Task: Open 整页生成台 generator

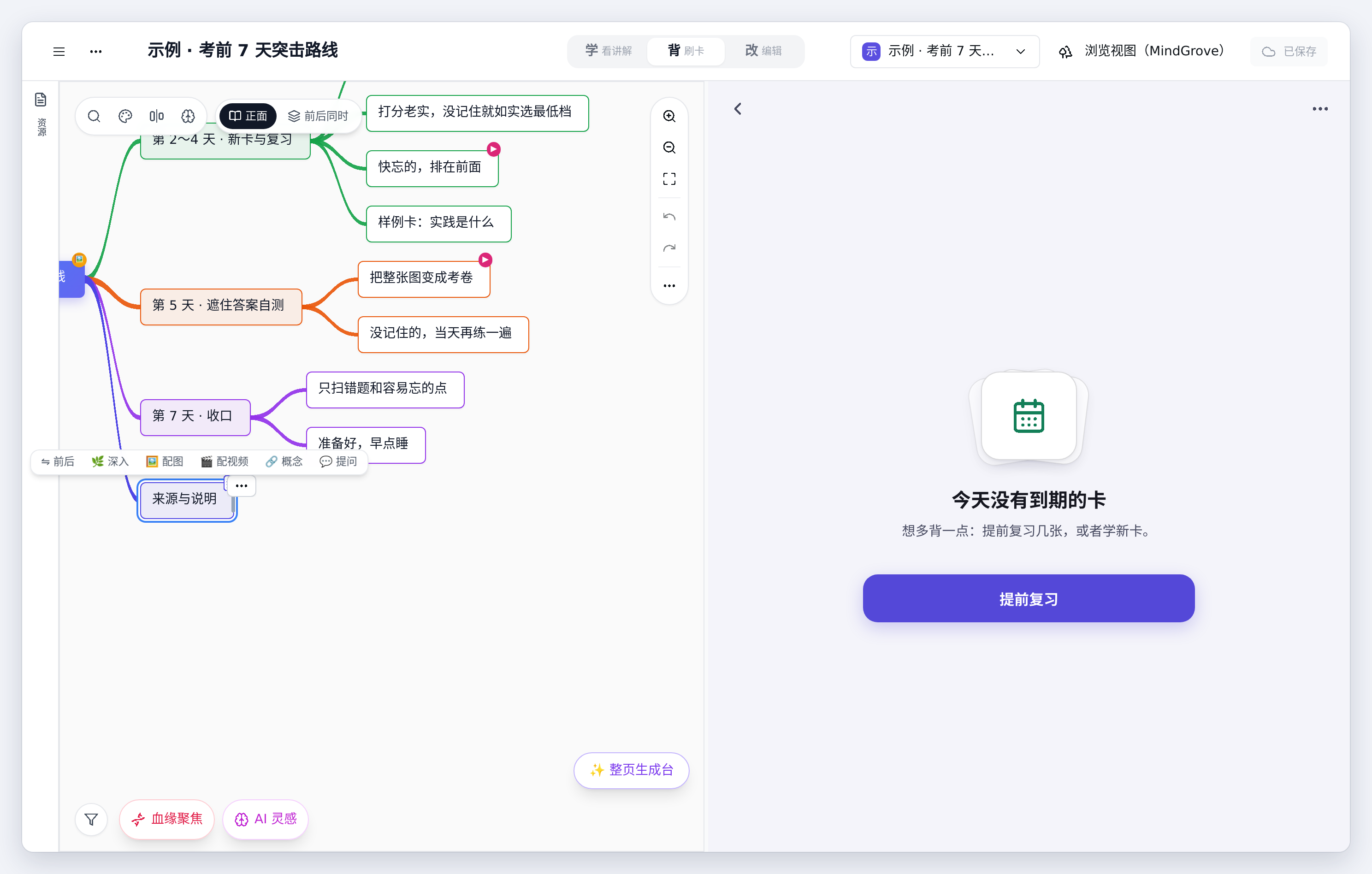Action: pos(631,770)
